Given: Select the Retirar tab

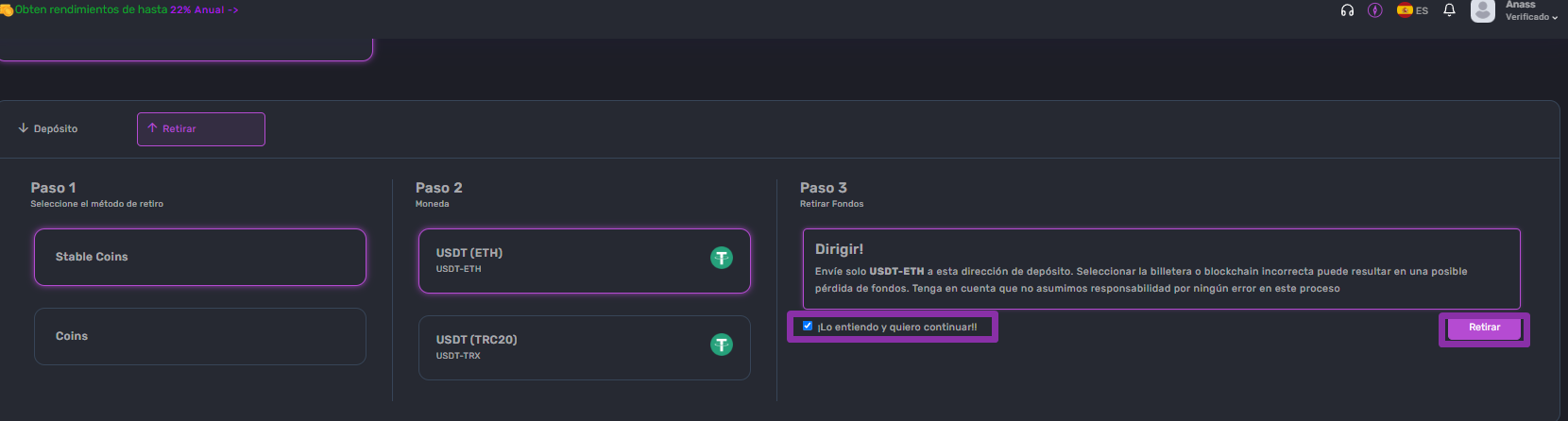Looking at the screenshot, I should [x=201, y=129].
